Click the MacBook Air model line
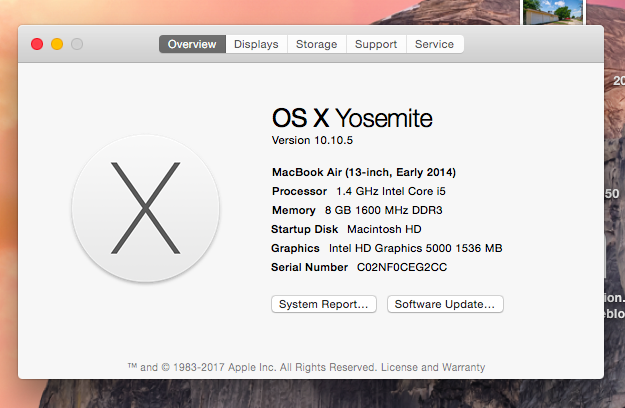625x408 pixels. click(364, 172)
